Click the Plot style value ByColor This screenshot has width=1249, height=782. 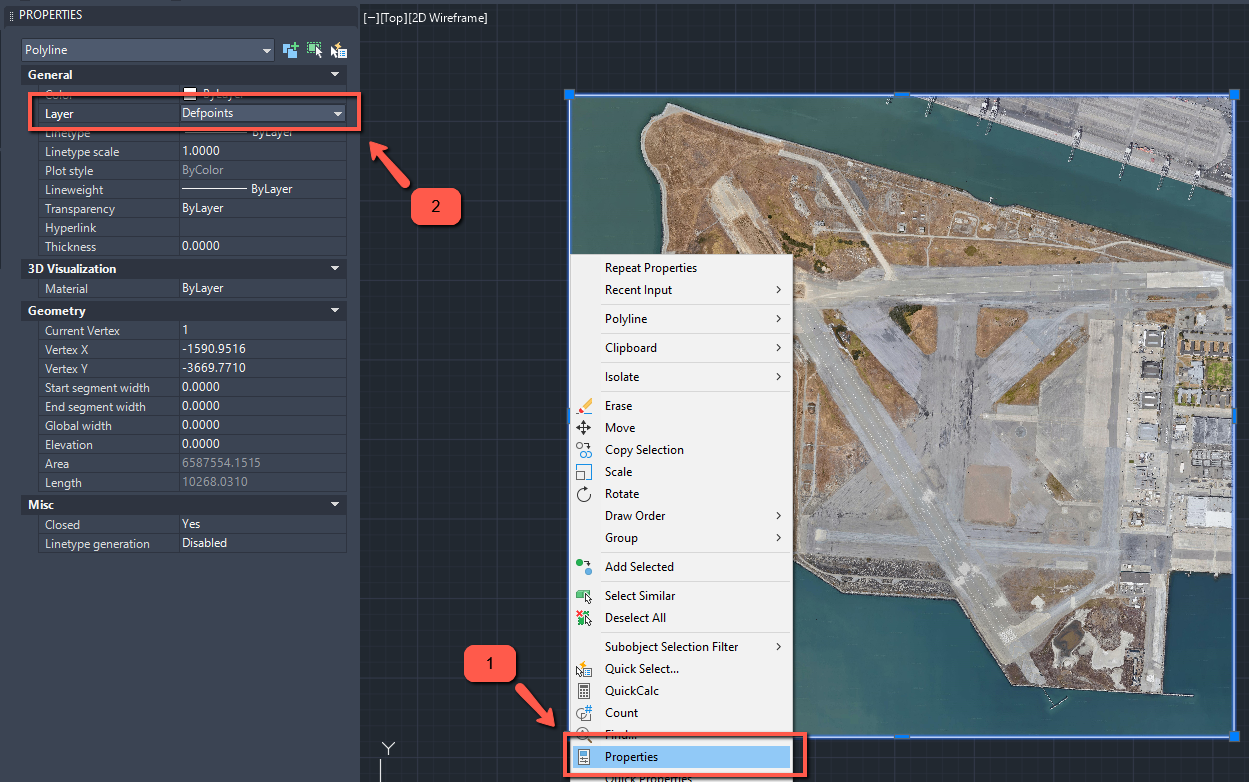263,171
